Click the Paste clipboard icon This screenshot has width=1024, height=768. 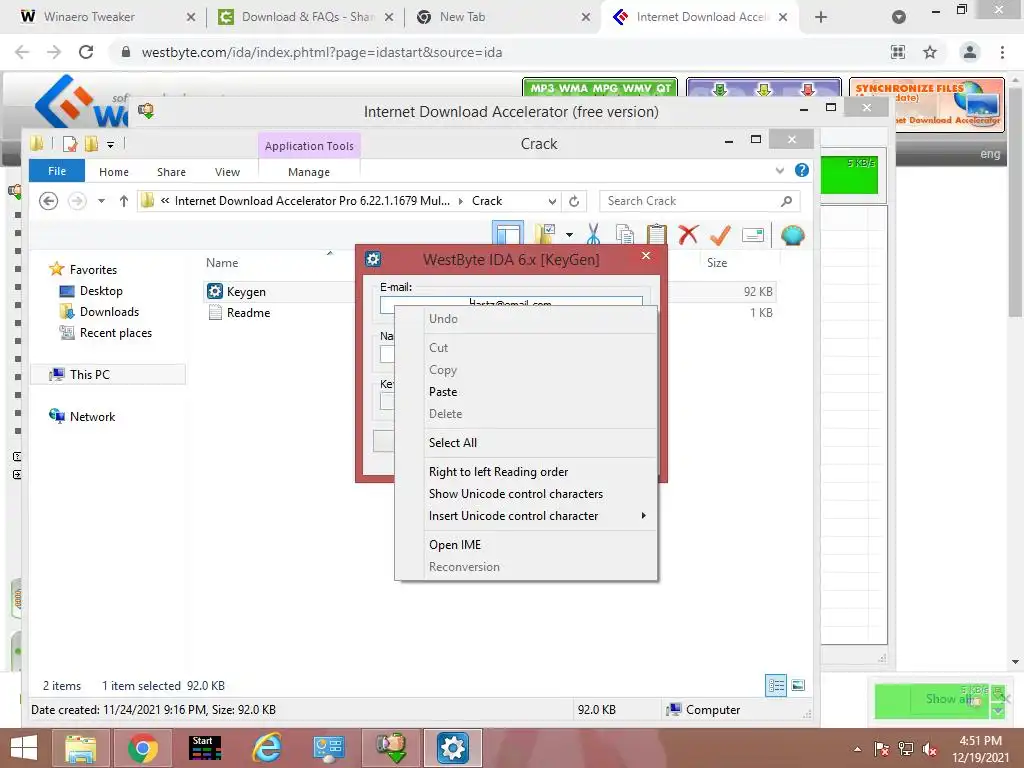click(656, 234)
